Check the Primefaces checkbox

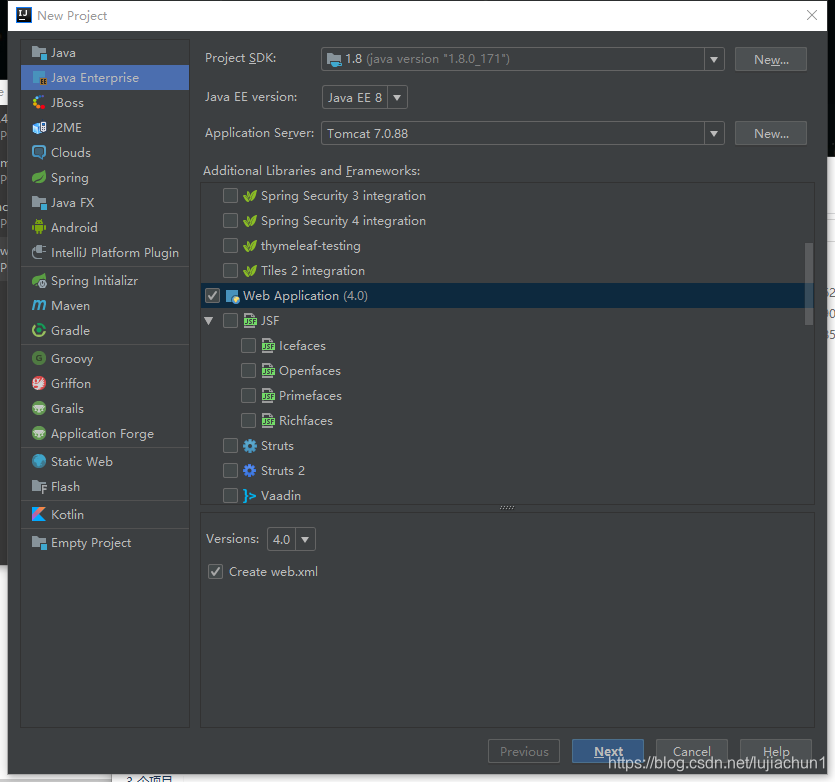[x=248, y=395]
